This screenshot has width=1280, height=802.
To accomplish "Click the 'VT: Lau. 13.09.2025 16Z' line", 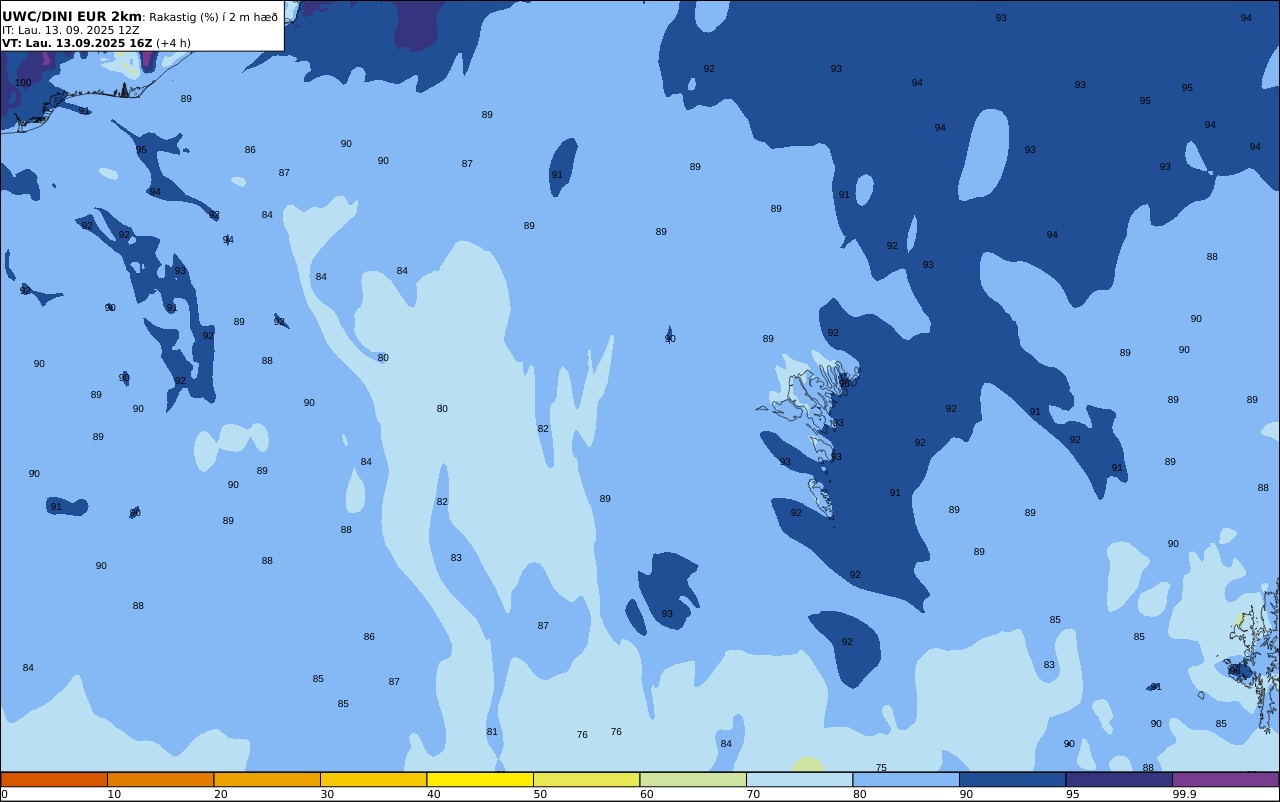I will (77, 43).
